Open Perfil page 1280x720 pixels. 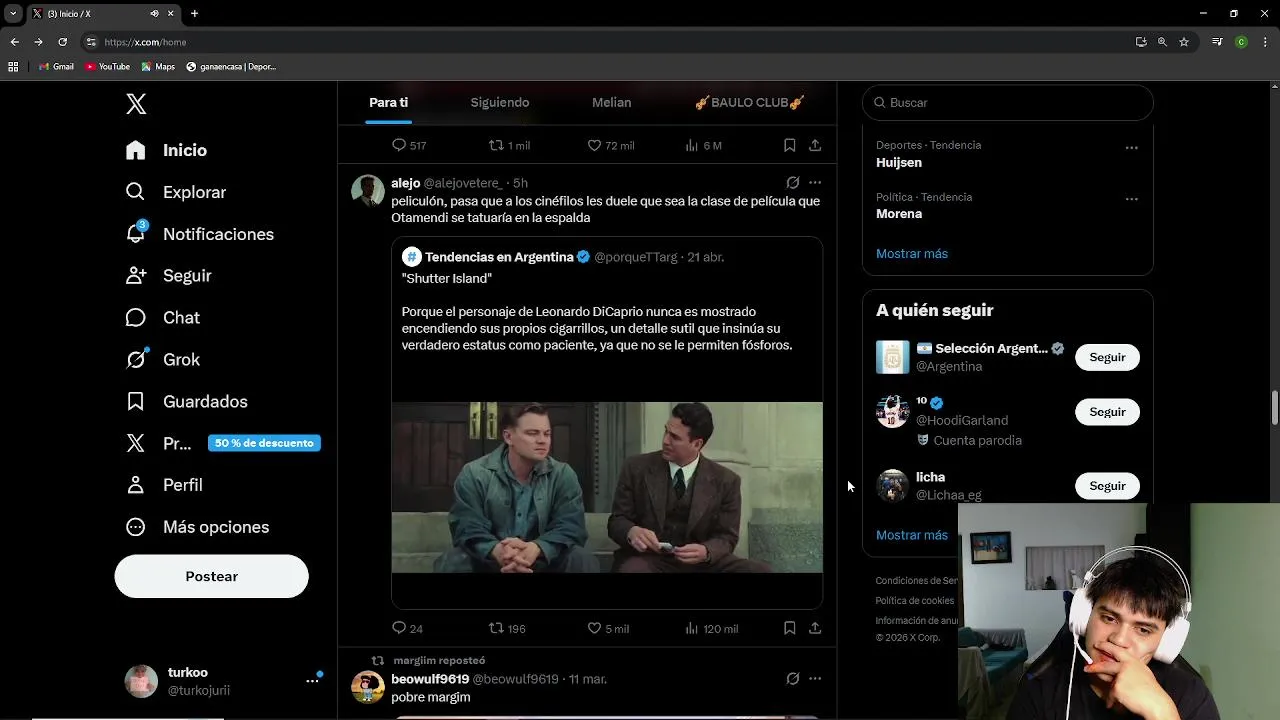(x=164, y=485)
